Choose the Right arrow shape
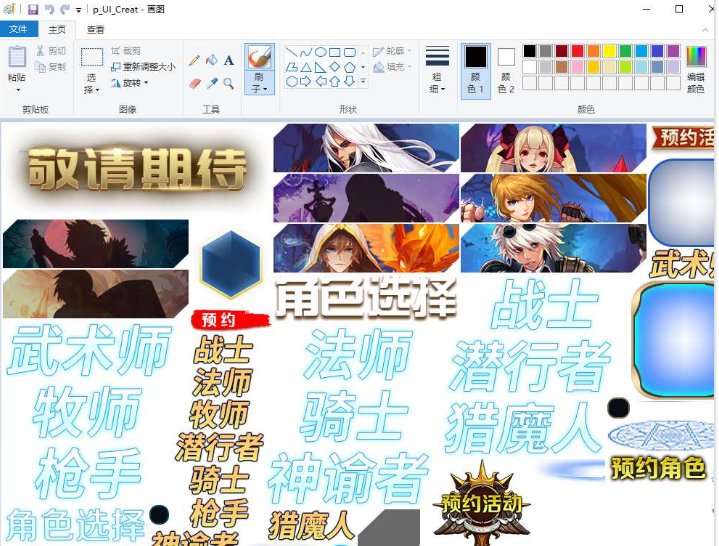The image size is (719, 546). (x=306, y=82)
